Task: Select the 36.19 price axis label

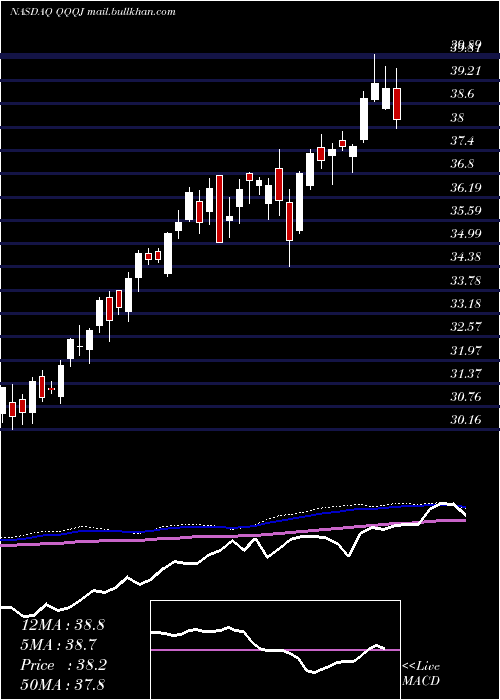Action: point(465,188)
